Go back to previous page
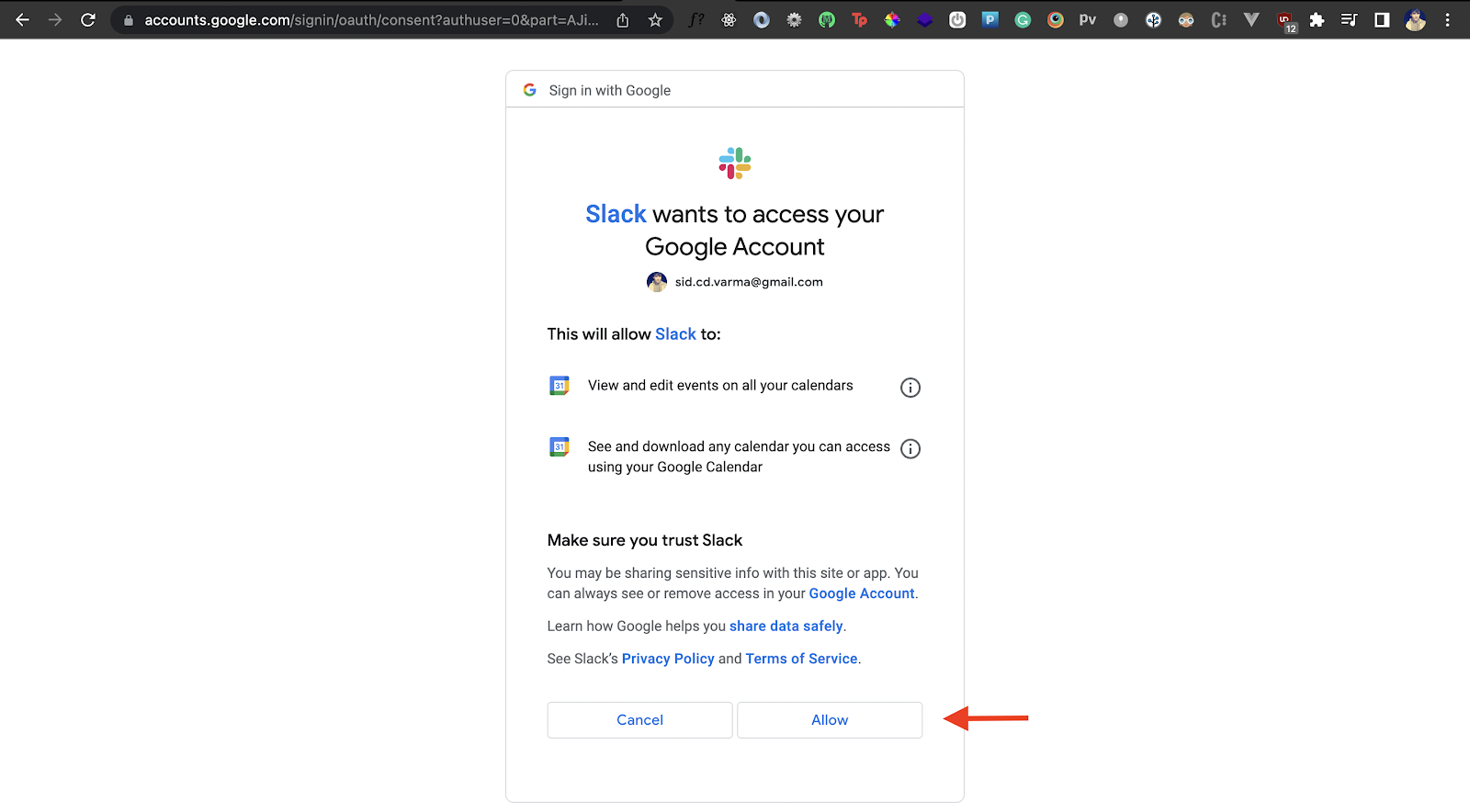 pos(23,20)
